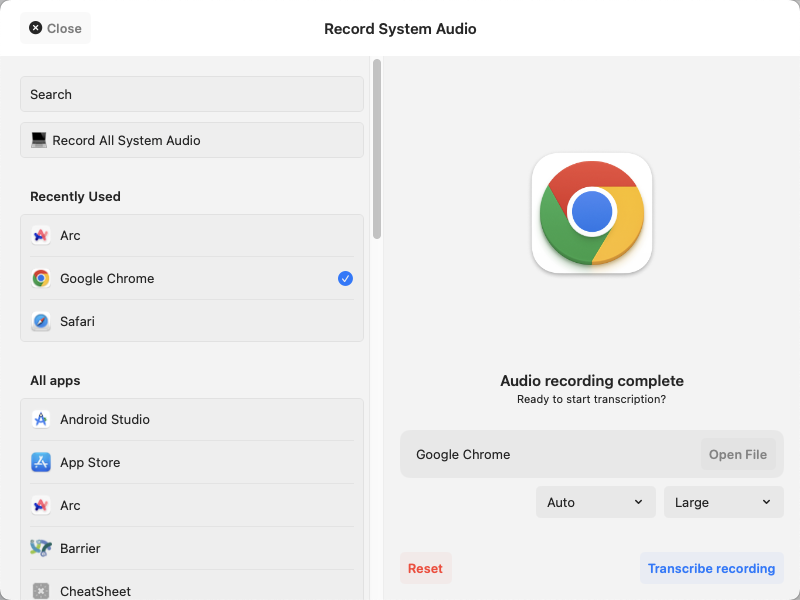Open the Auto language dropdown
This screenshot has height=600, width=800.
tap(595, 503)
